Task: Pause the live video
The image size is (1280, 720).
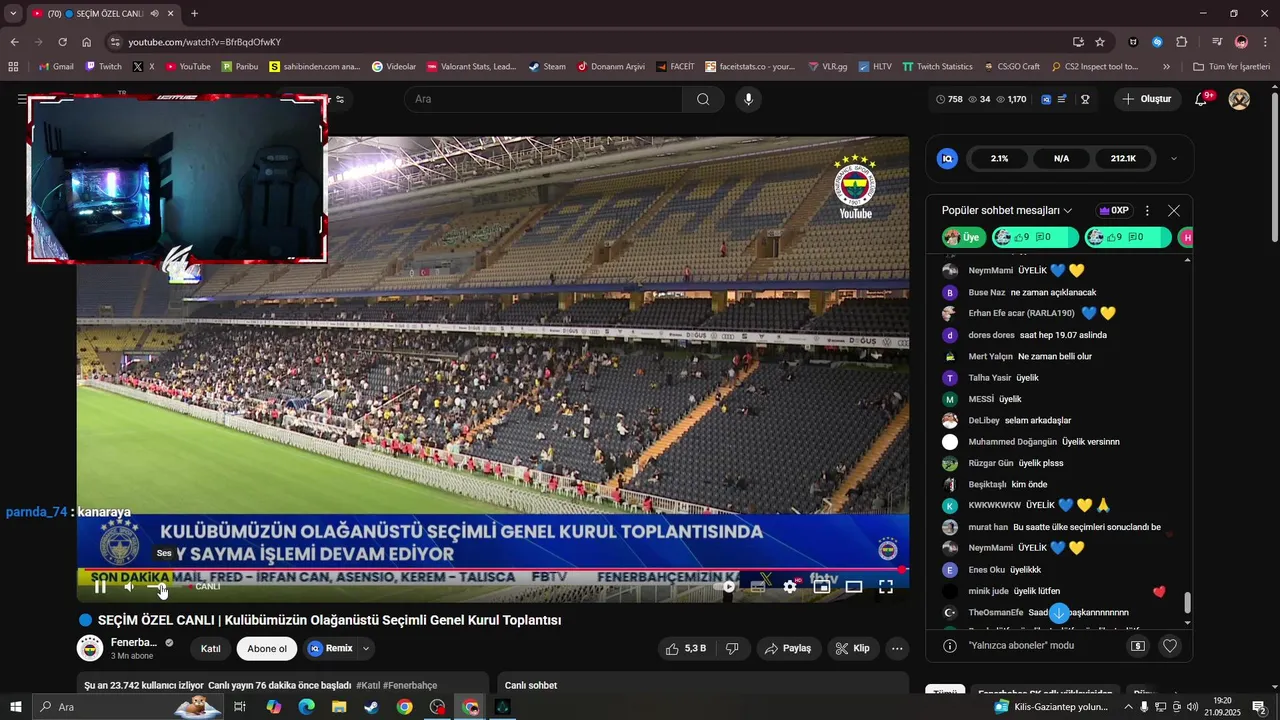Action: point(100,587)
